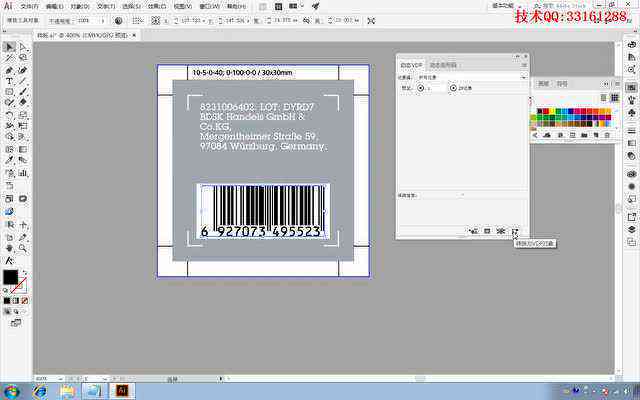Open Internet Explorer from the taskbar
The height and width of the screenshot is (400, 640).
tap(40, 391)
